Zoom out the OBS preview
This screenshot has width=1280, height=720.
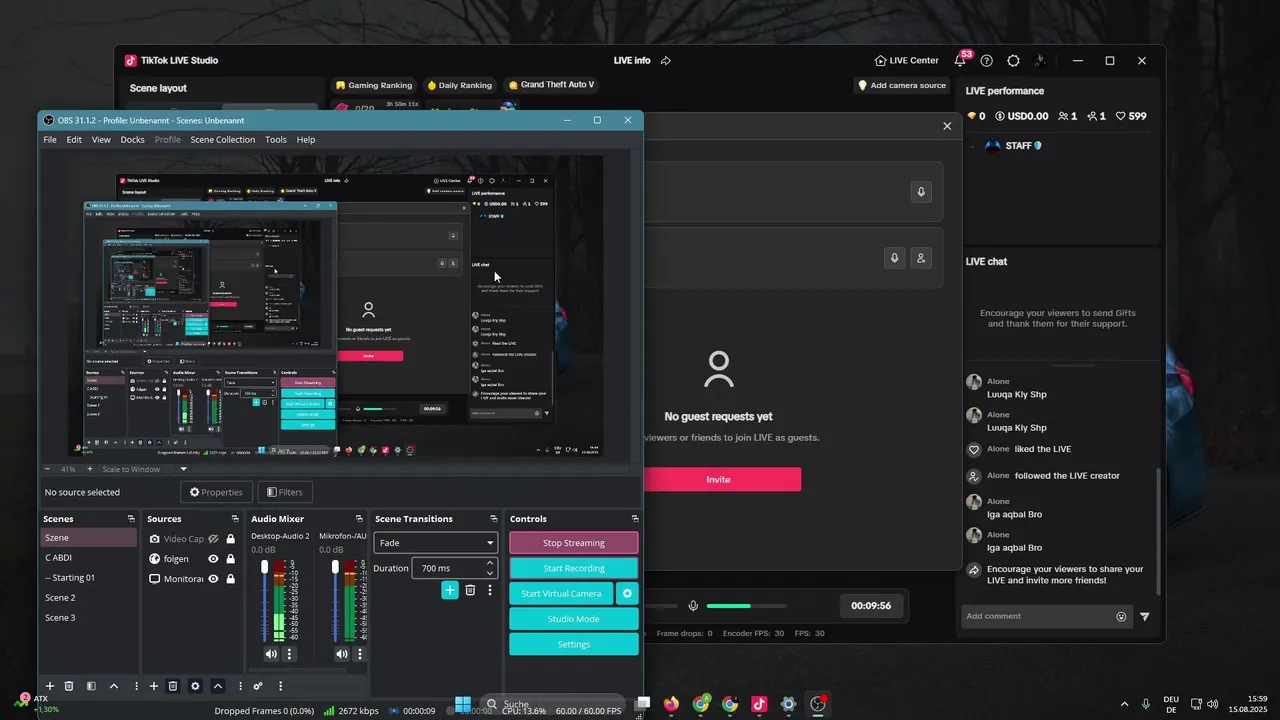(47, 469)
